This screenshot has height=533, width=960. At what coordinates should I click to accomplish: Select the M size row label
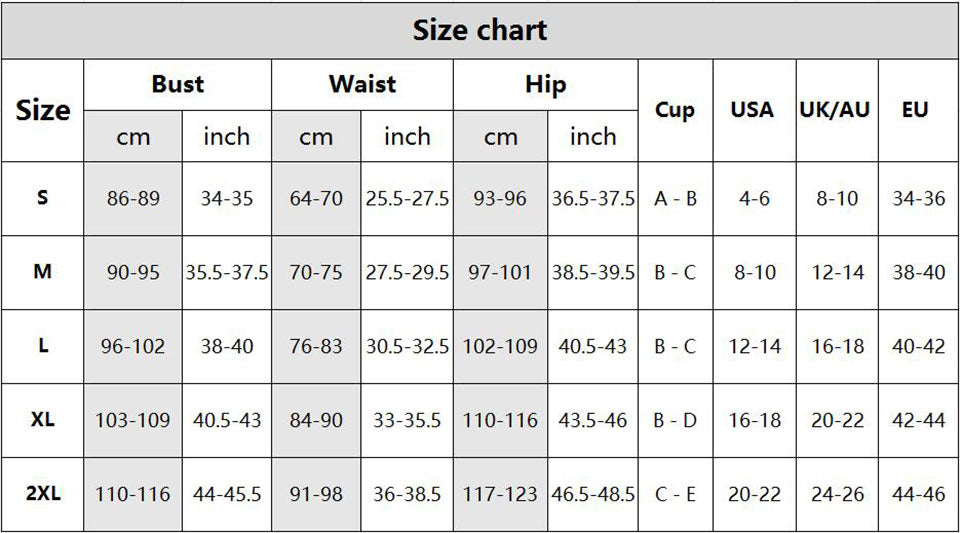(x=43, y=272)
